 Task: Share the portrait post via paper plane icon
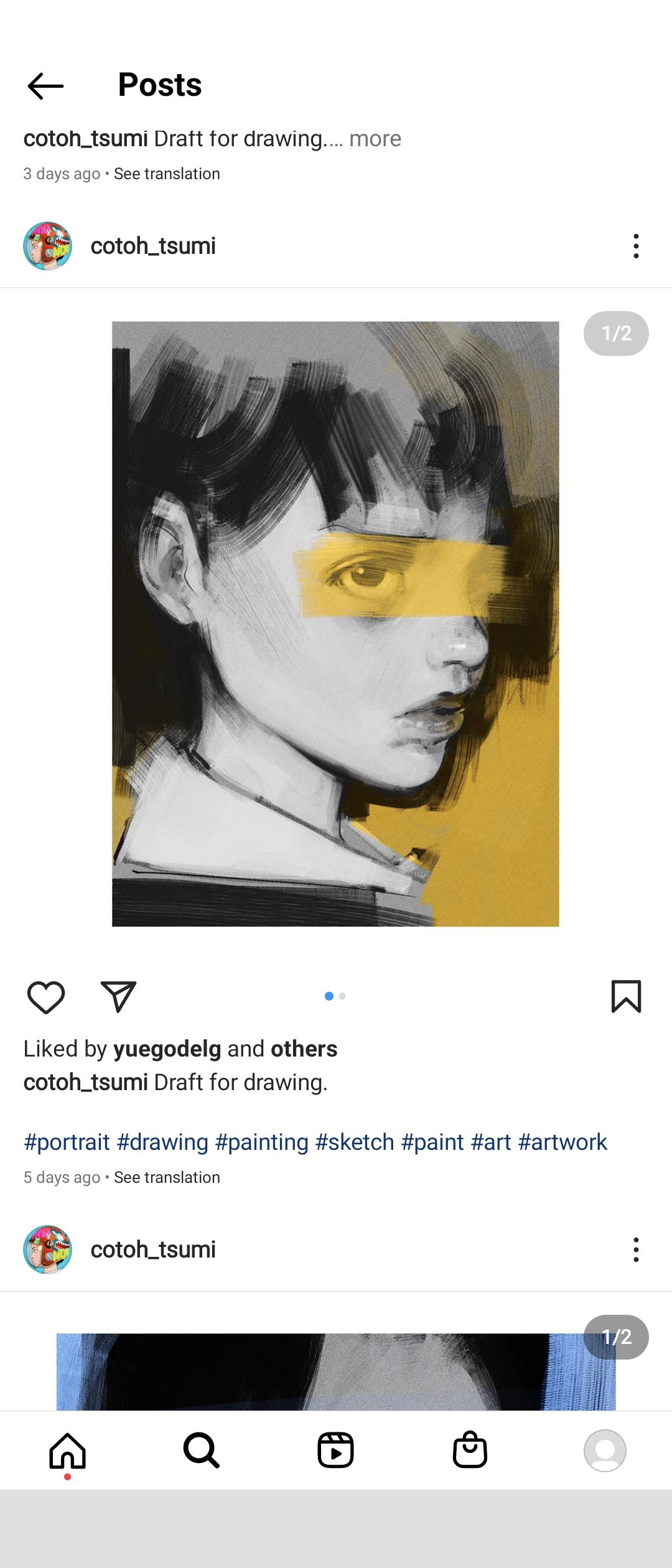click(118, 997)
